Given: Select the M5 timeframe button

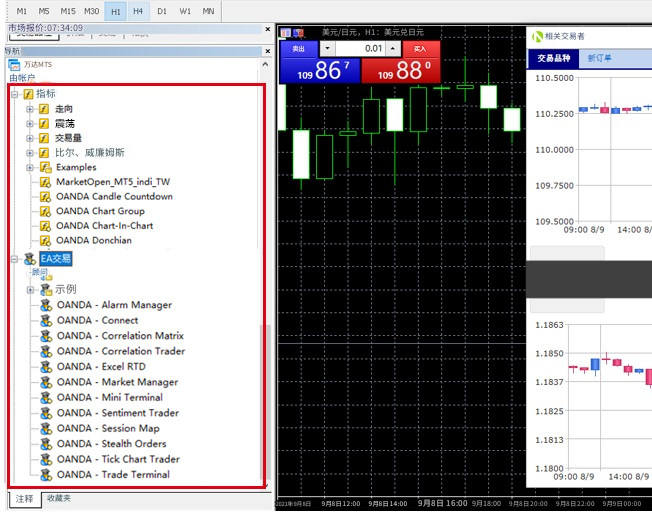Looking at the screenshot, I should pos(44,11).
